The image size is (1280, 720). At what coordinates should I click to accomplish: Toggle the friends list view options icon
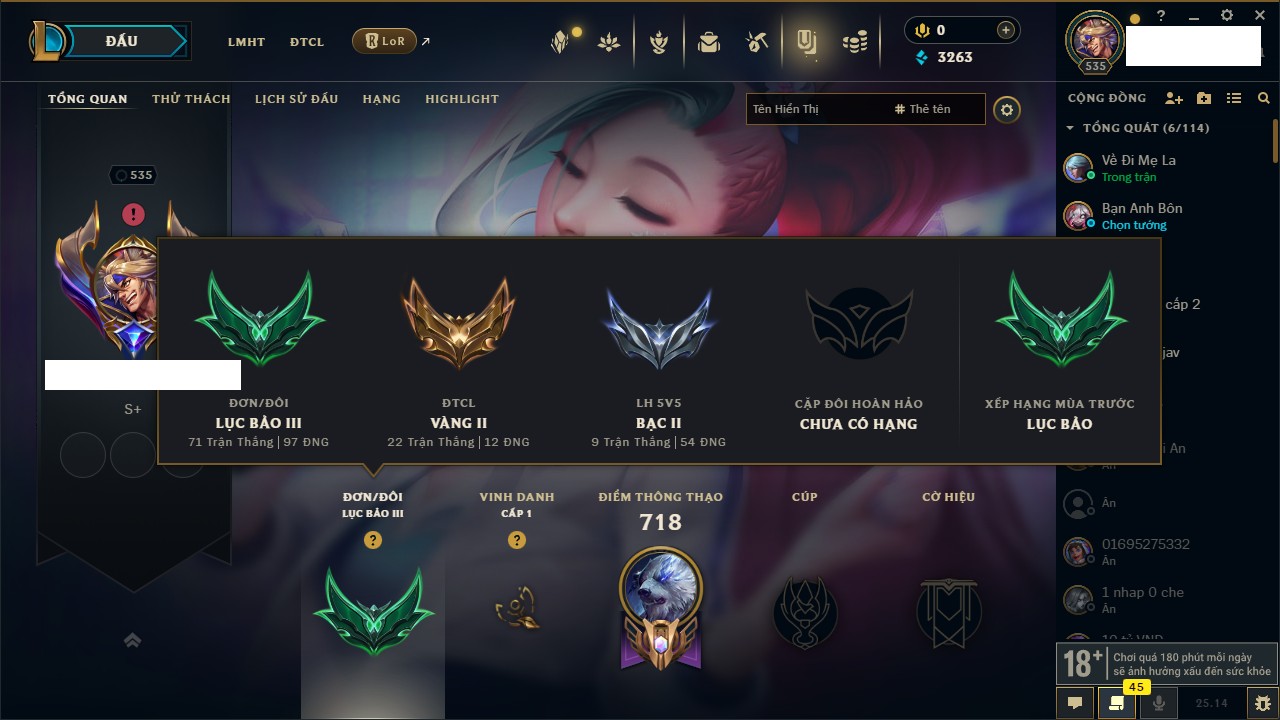tap(1234, 98)
